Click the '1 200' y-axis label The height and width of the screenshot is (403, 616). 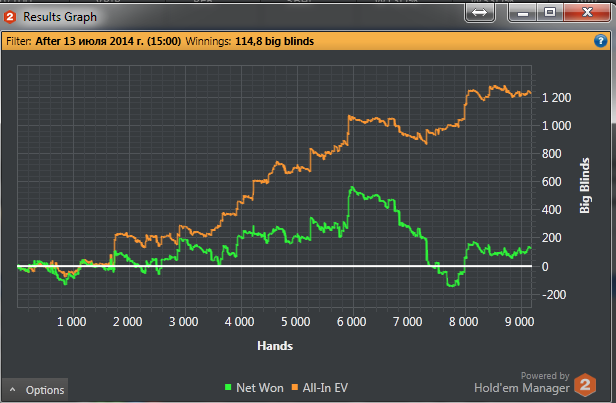pyautogui.click(x=557, y=98)
